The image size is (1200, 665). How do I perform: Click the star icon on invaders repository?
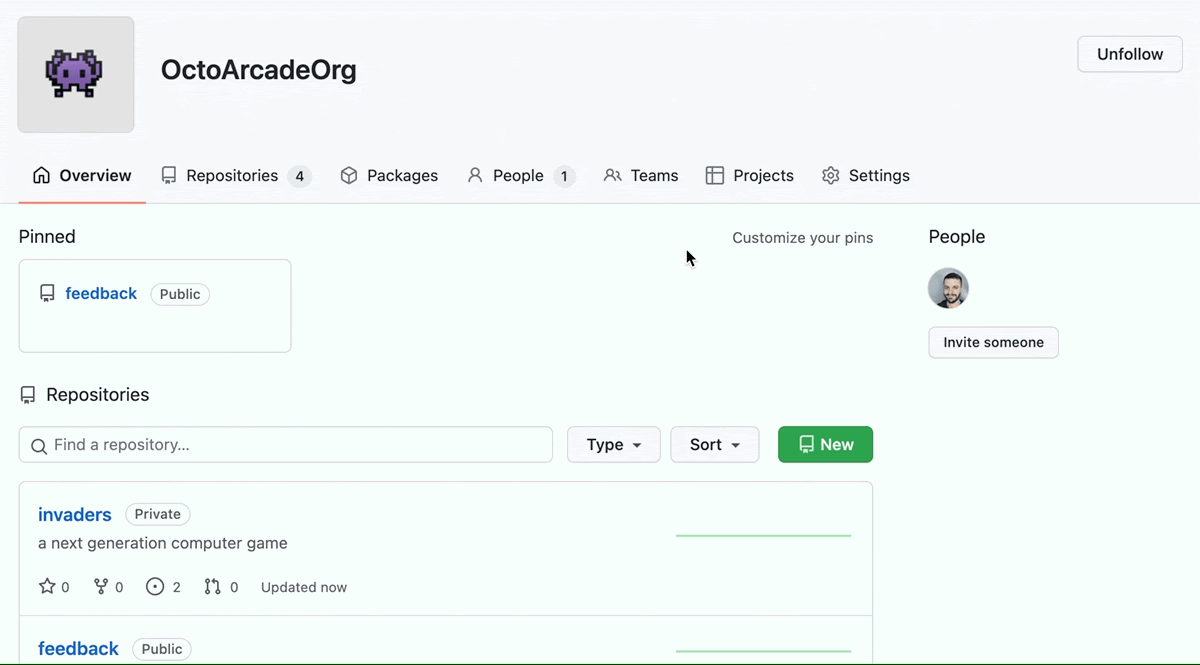click(47, 587)
